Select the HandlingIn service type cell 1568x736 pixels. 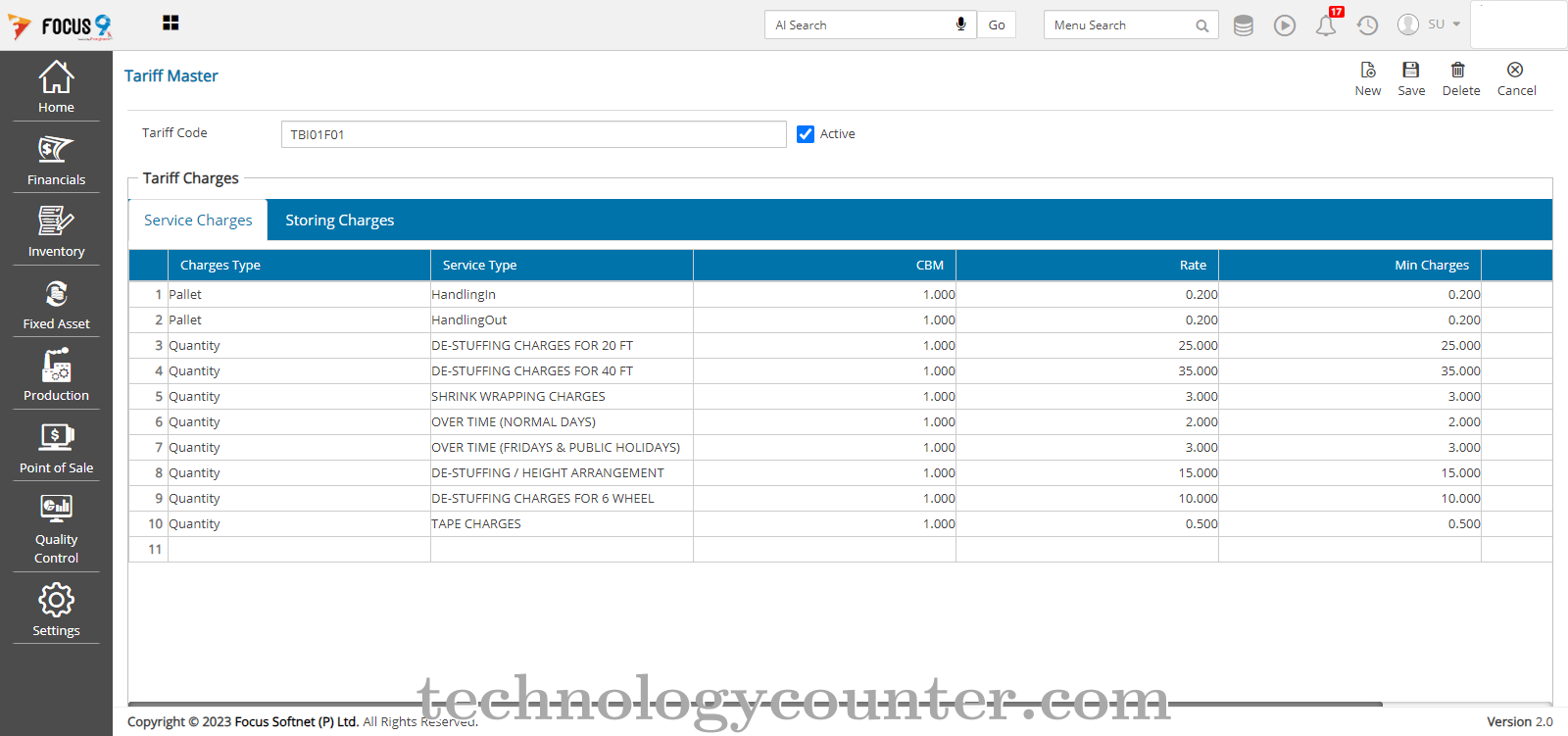562,294
